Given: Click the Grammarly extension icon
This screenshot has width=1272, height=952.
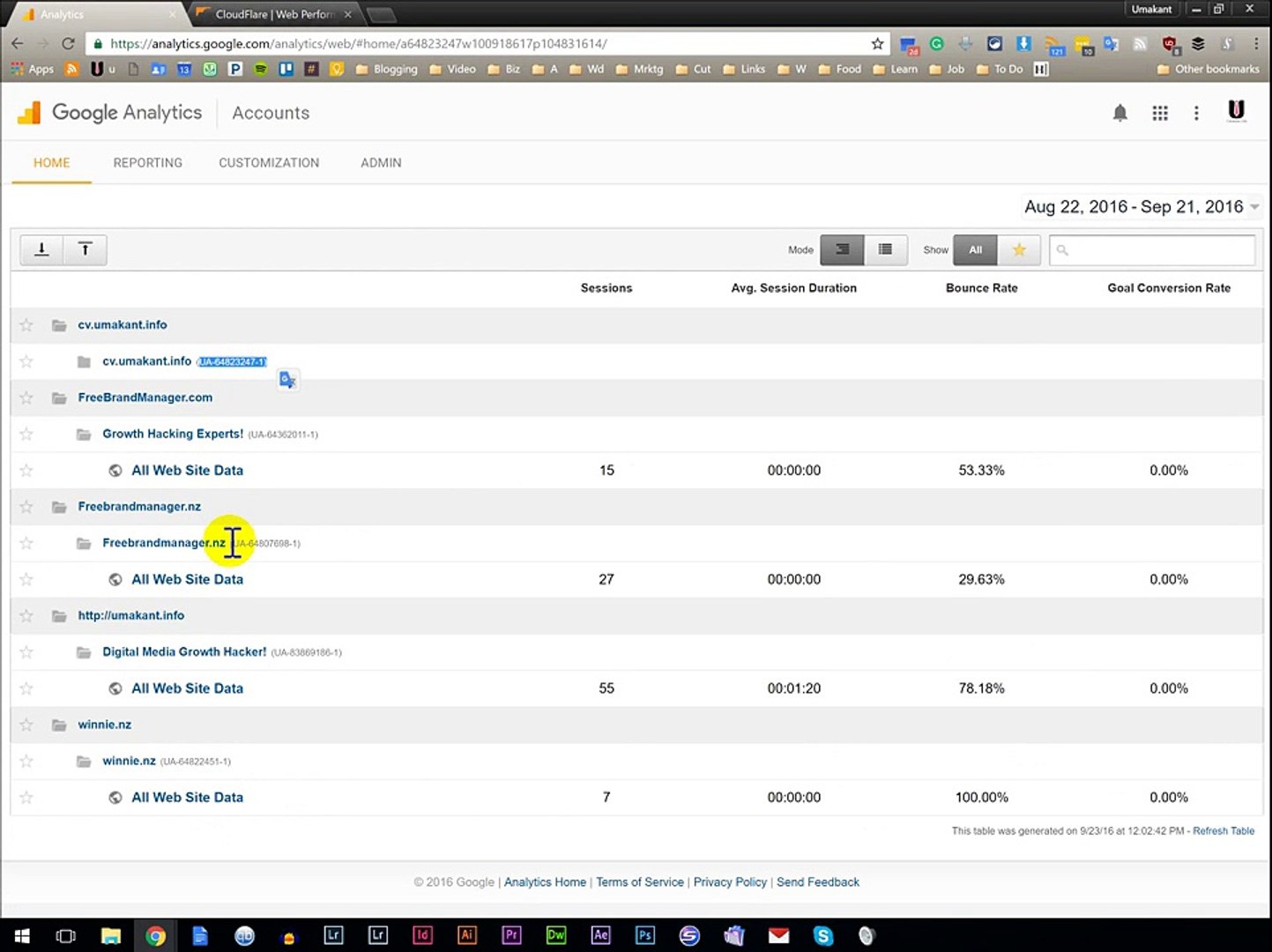Looking at the screenshot, I should [x=936, y=43].
